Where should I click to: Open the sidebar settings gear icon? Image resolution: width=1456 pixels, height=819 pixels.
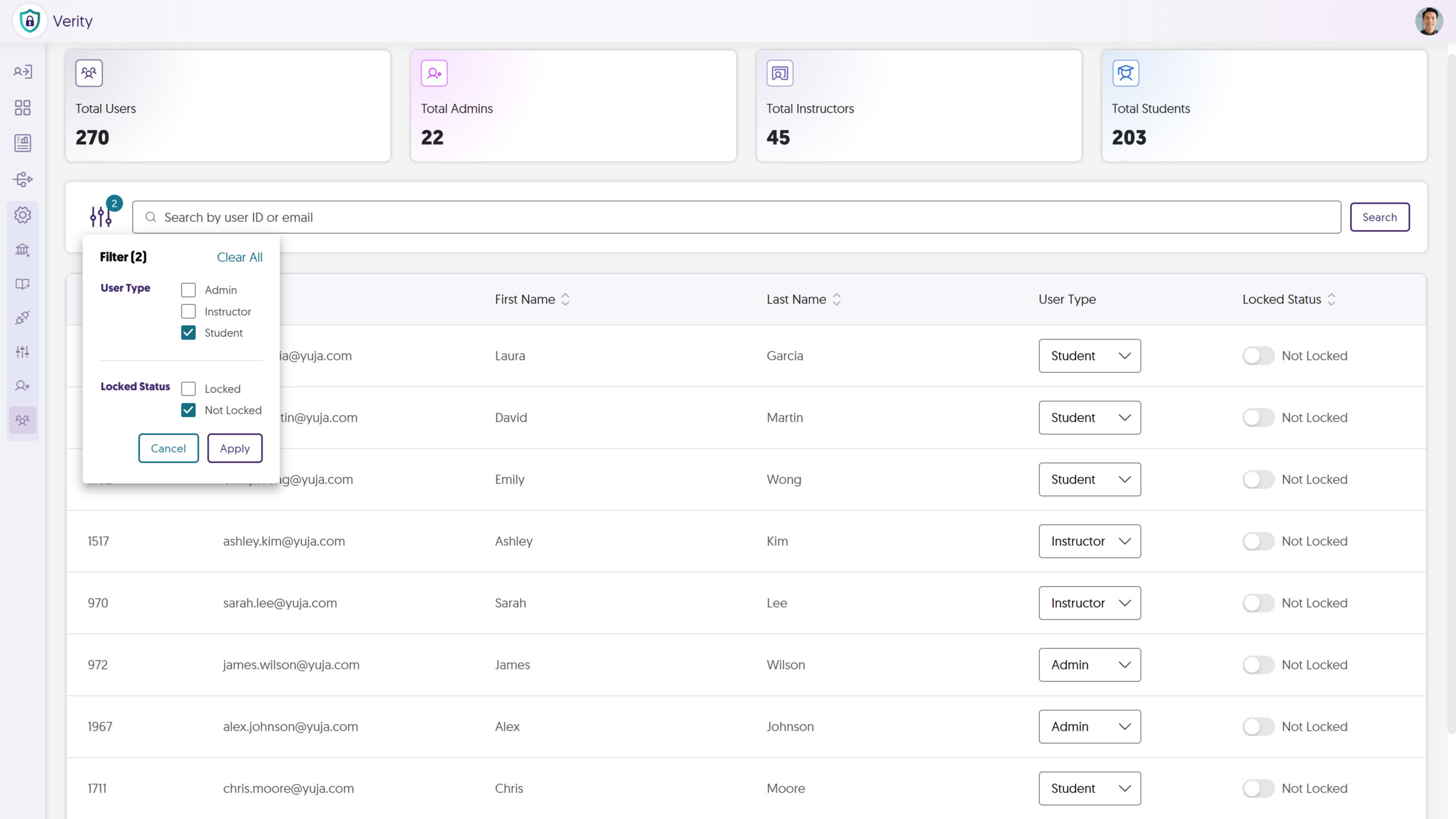pyautogui.click(x=23, y=215)
